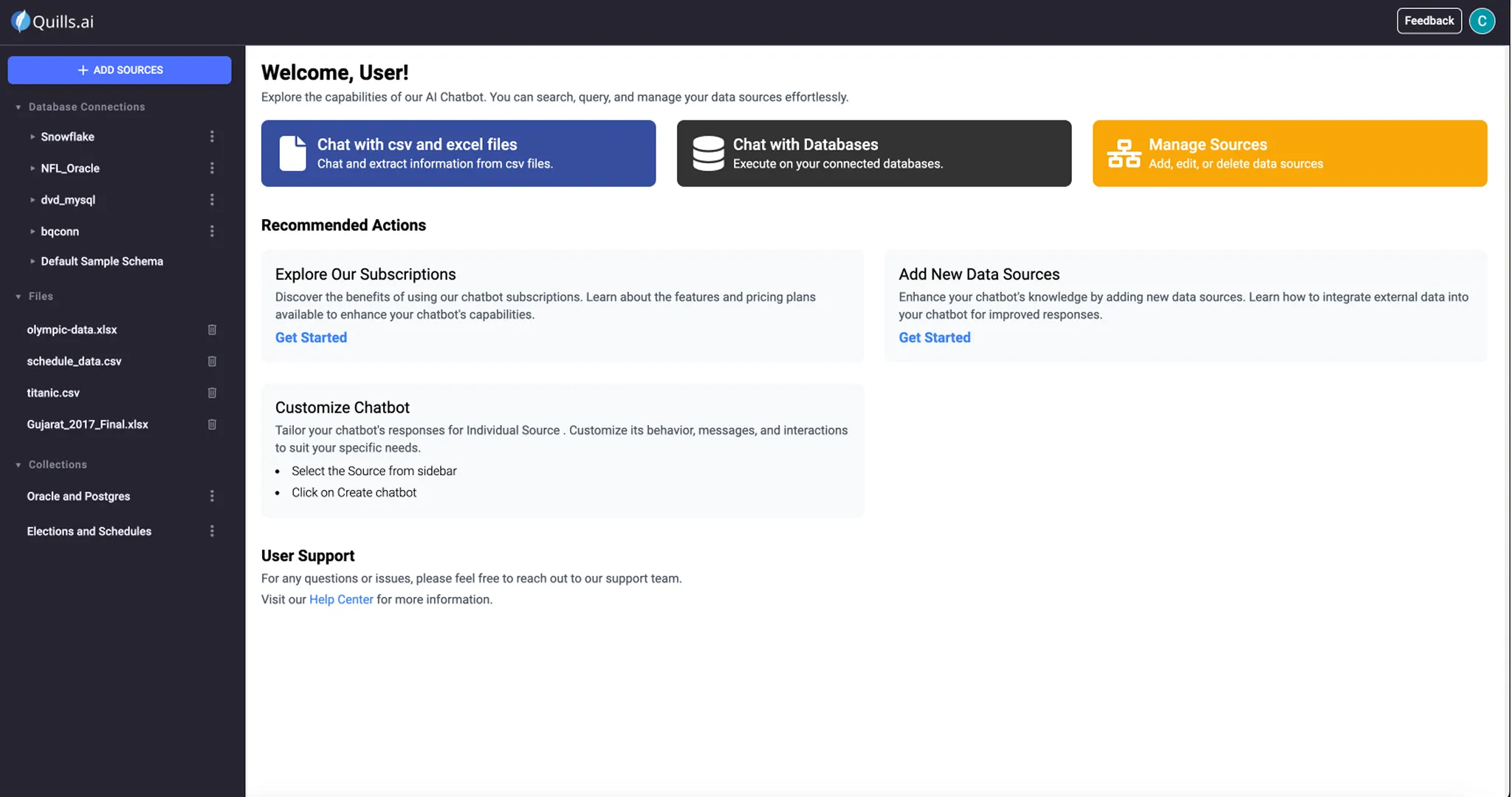This screenshot has height=797, width=1512.
Task: Open the three-dot menu for Snowflake
Action: pyautogui.click(x=212, y=137)
